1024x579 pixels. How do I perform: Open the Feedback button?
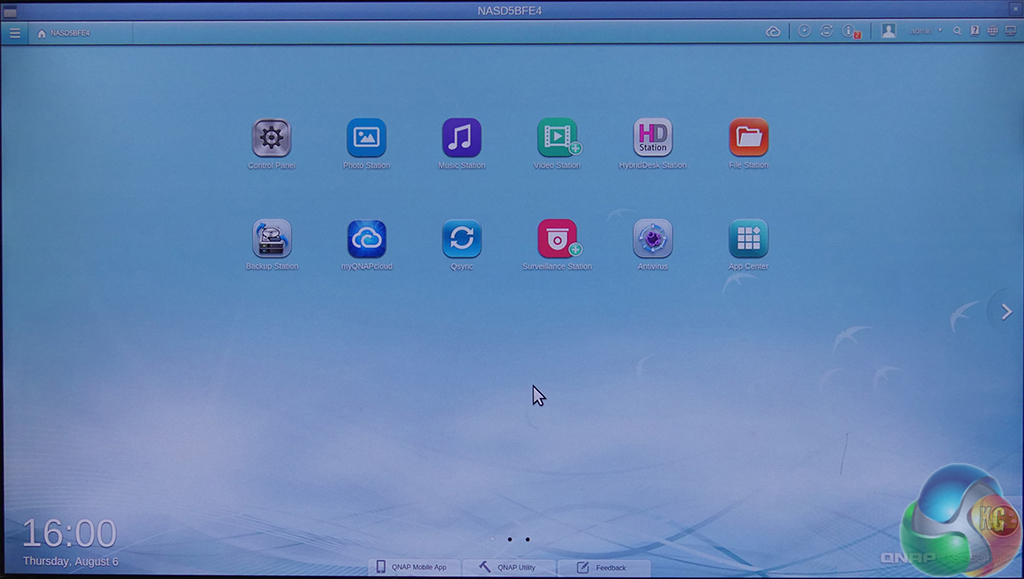(603, 567)
